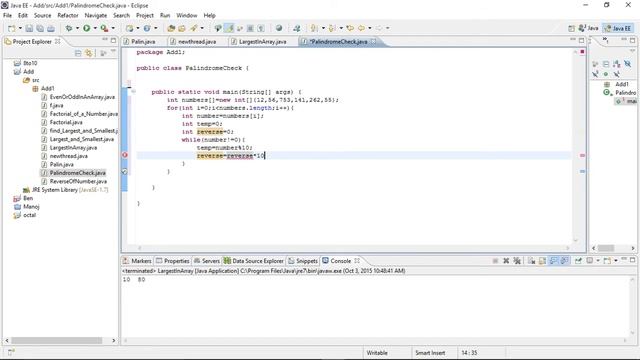The width and height of the screenshot is (640, 360).
Task: Open the drop-down arrow next to the New icon
Action: click(x=20, y=28)
